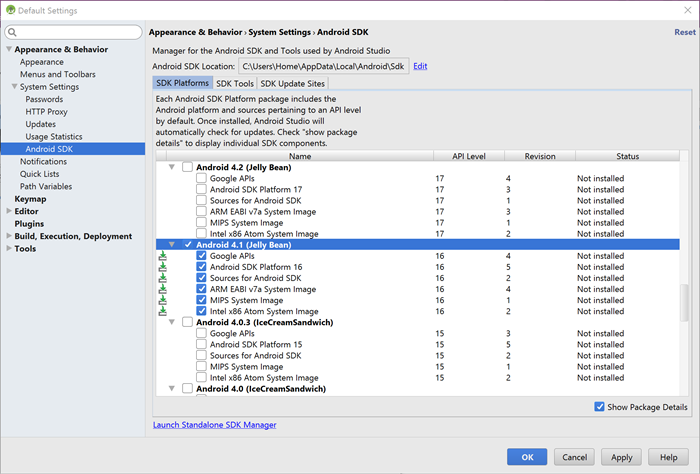The width and height of the screenshot is (700, 474).
Task: Switch to SDK Platforms tab
Action: pyautogui.click(x=182, y=83)
